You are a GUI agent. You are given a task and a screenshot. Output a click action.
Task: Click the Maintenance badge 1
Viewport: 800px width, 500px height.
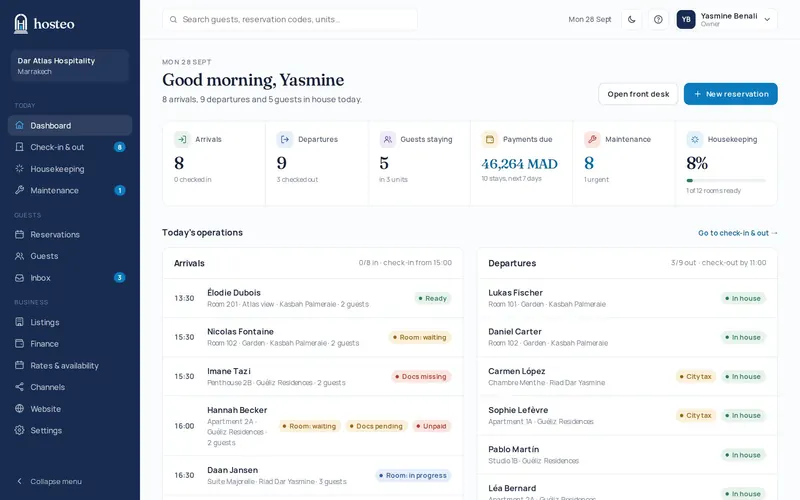click(119, 190)
